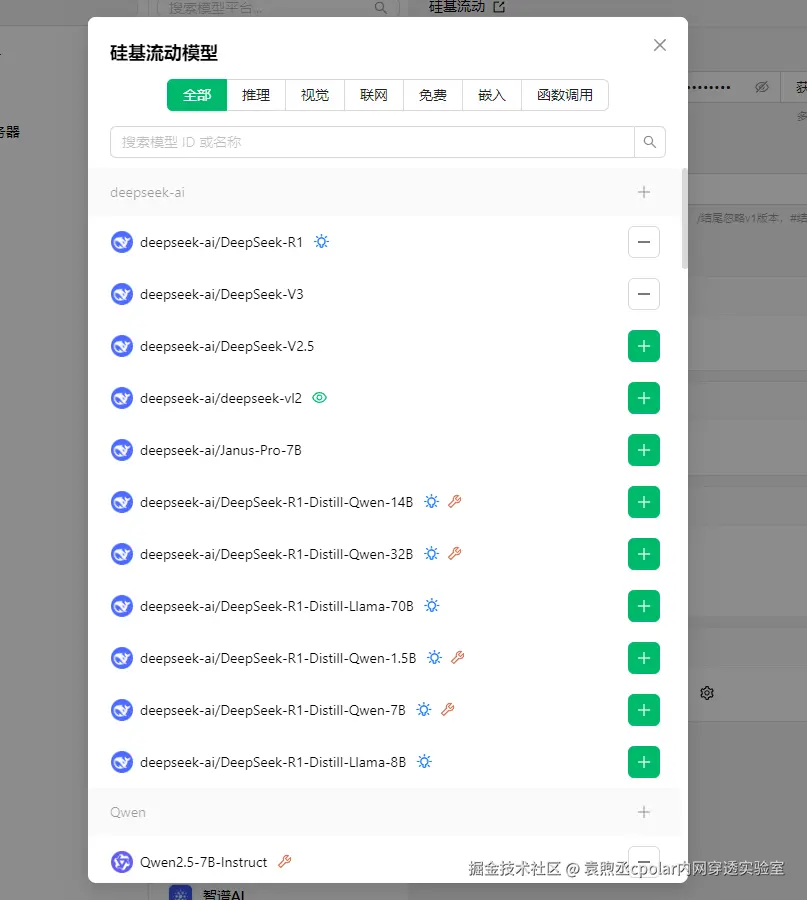
Task: Click the deepseek-ai group header
Action: (x=383, y=192)
